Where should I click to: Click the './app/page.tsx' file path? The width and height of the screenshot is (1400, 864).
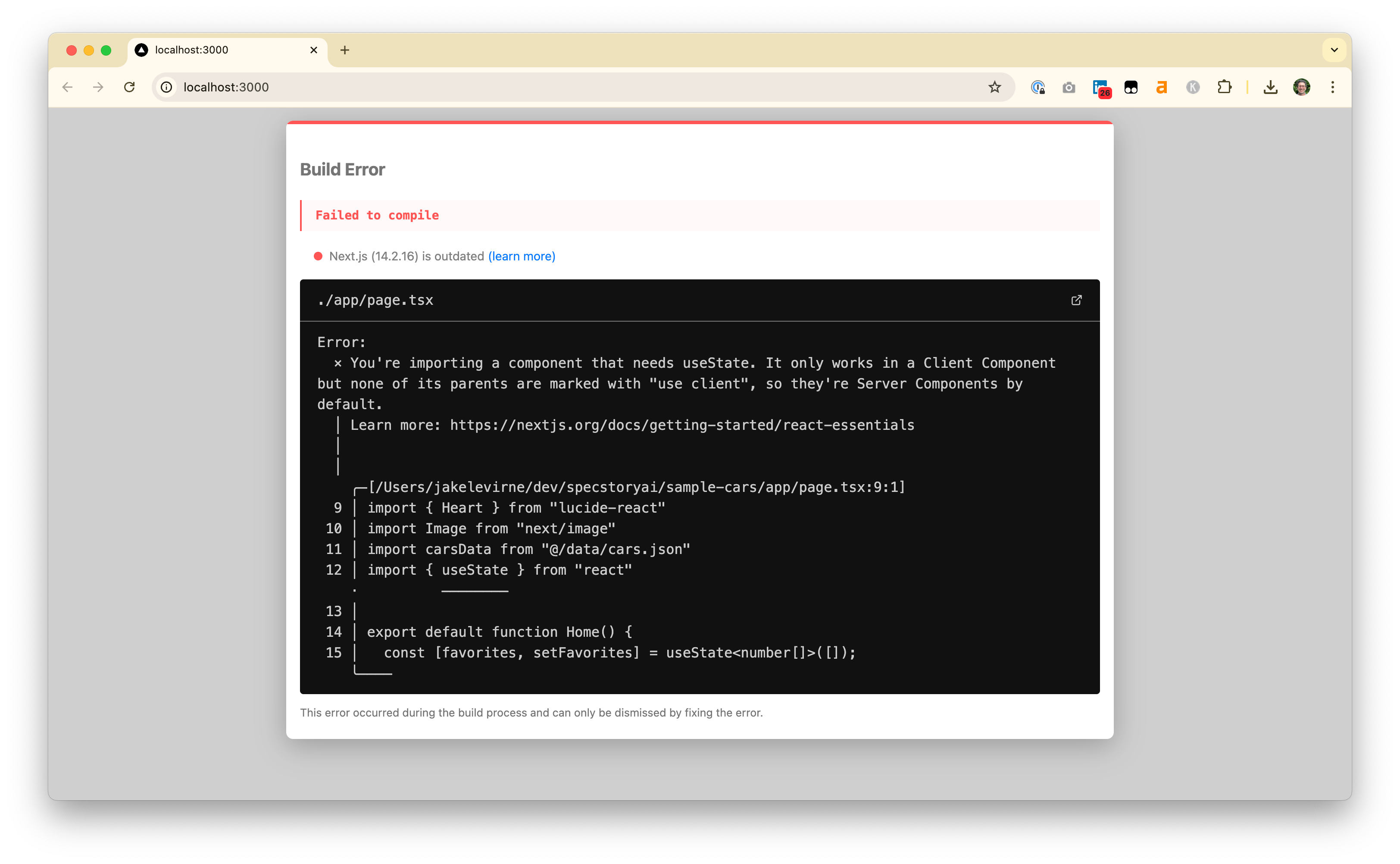pos(375,300)
